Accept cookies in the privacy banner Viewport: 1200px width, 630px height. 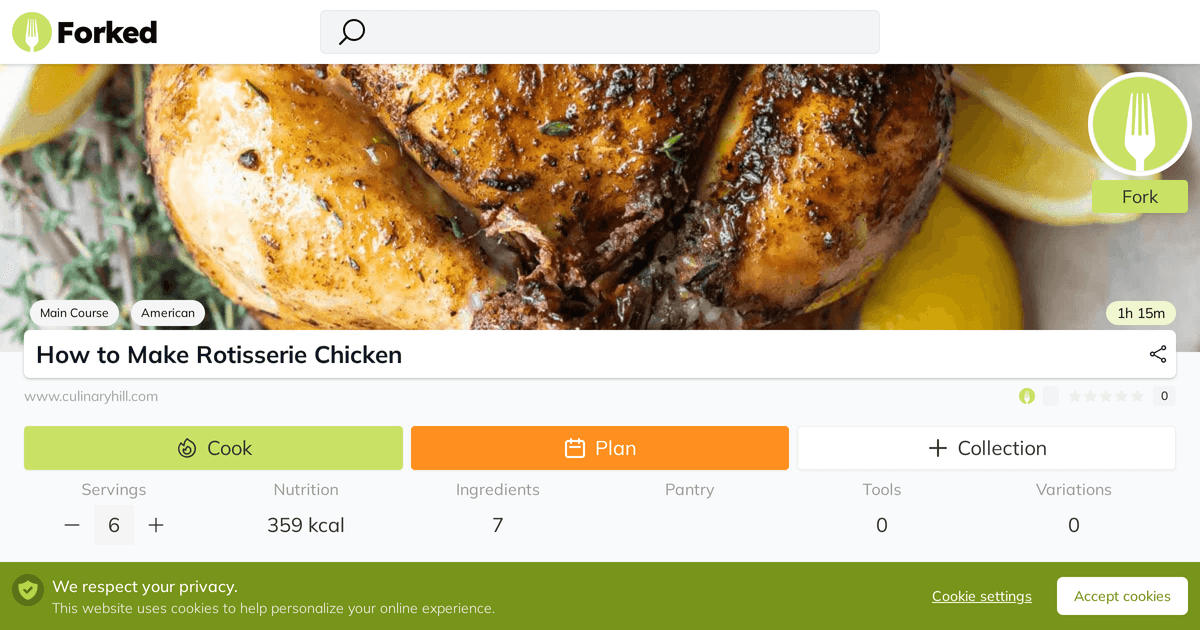click(1122, 595)
